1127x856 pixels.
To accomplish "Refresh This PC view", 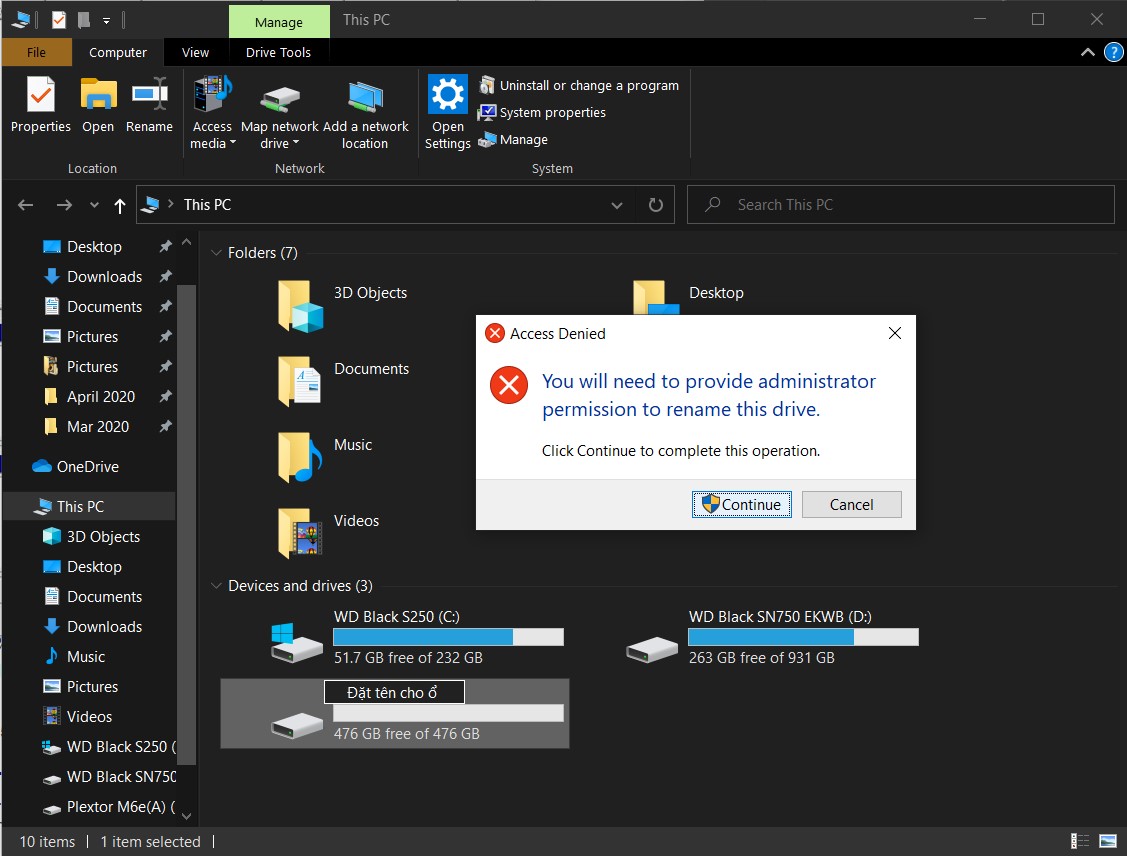I will [656, 205].
